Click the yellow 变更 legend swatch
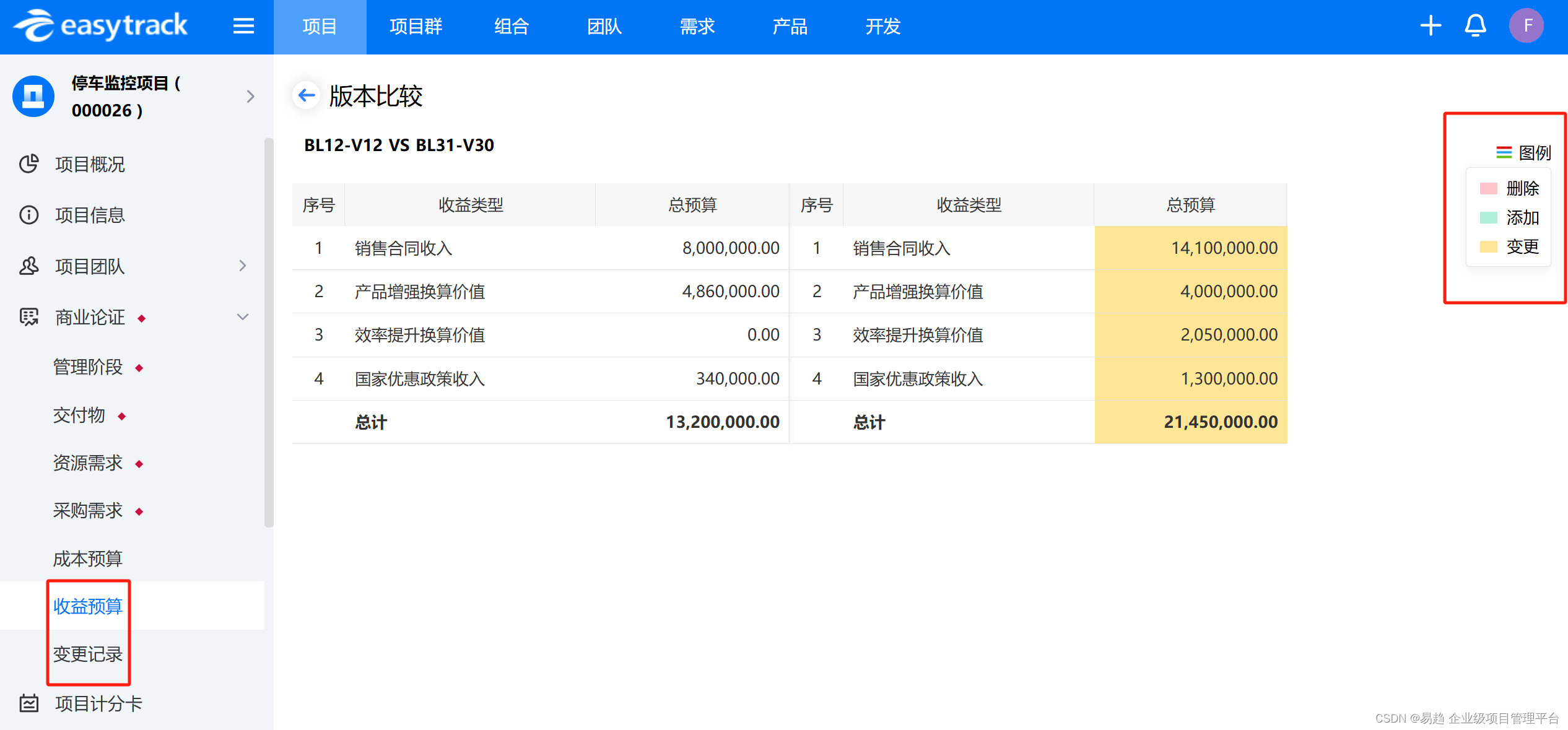This screenshot has width=1568, height=730. (x=1489, y=247)
